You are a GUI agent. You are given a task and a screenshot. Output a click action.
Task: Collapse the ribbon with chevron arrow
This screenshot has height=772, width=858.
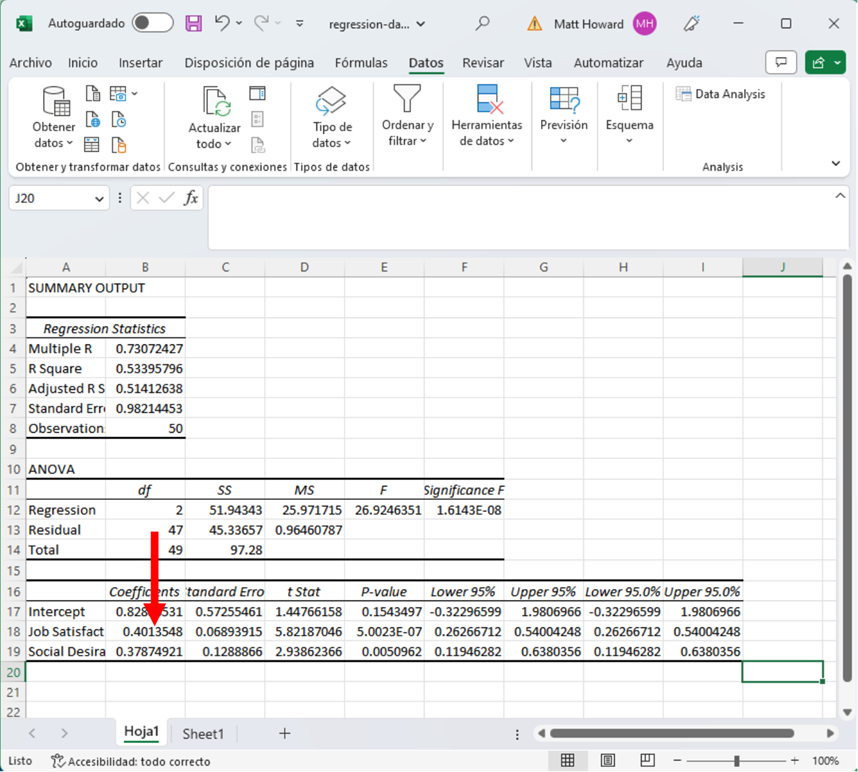[836, 164]
